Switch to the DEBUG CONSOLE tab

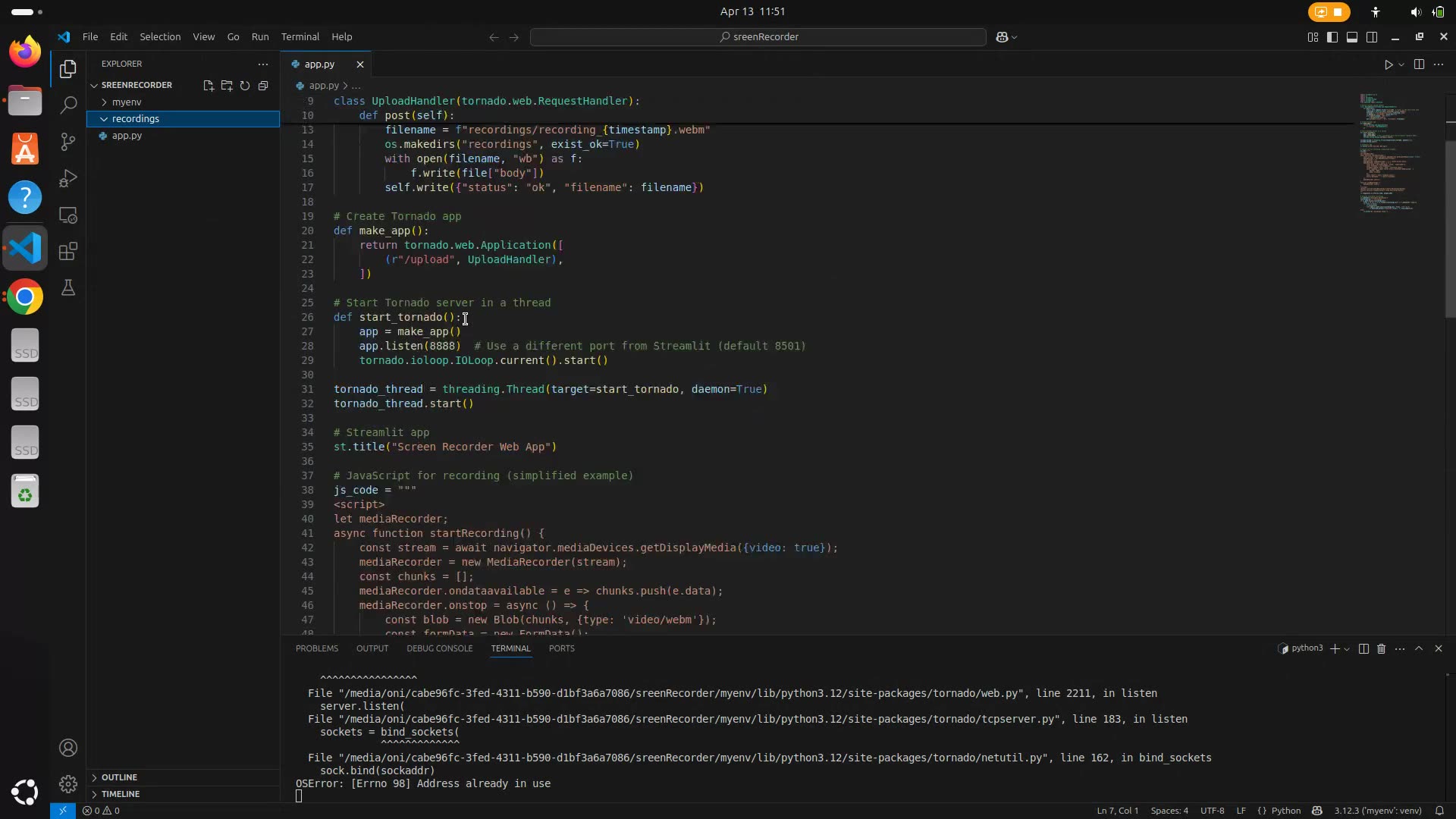tap(439, 649)
